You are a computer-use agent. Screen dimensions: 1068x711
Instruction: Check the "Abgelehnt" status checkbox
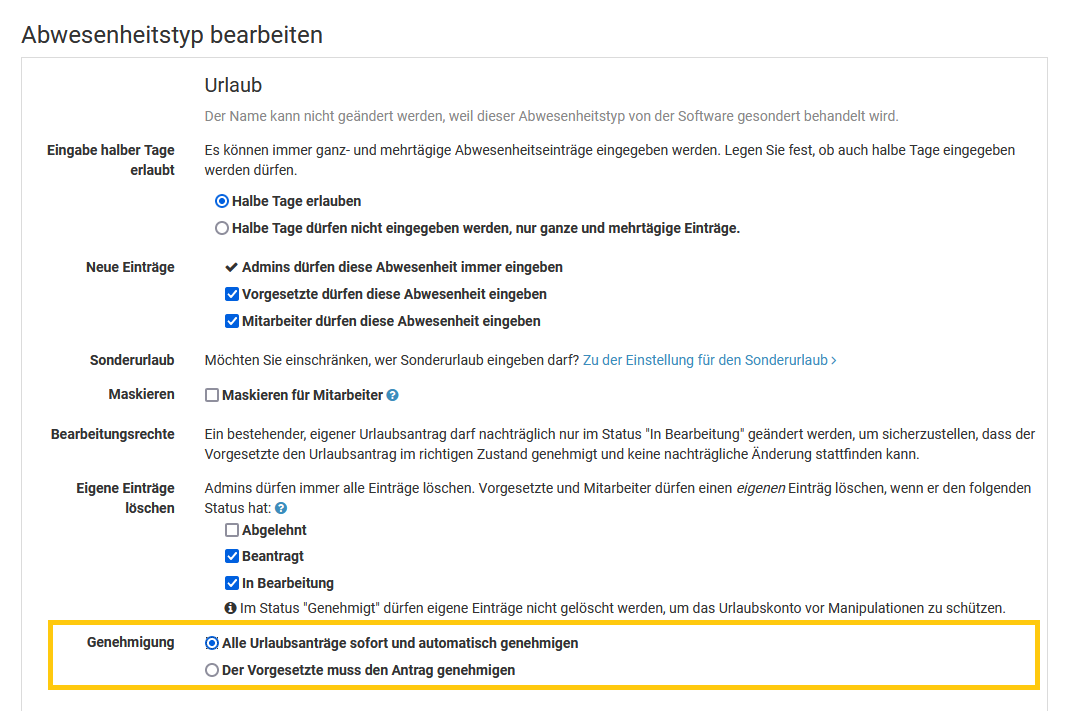tap(232, 530)
